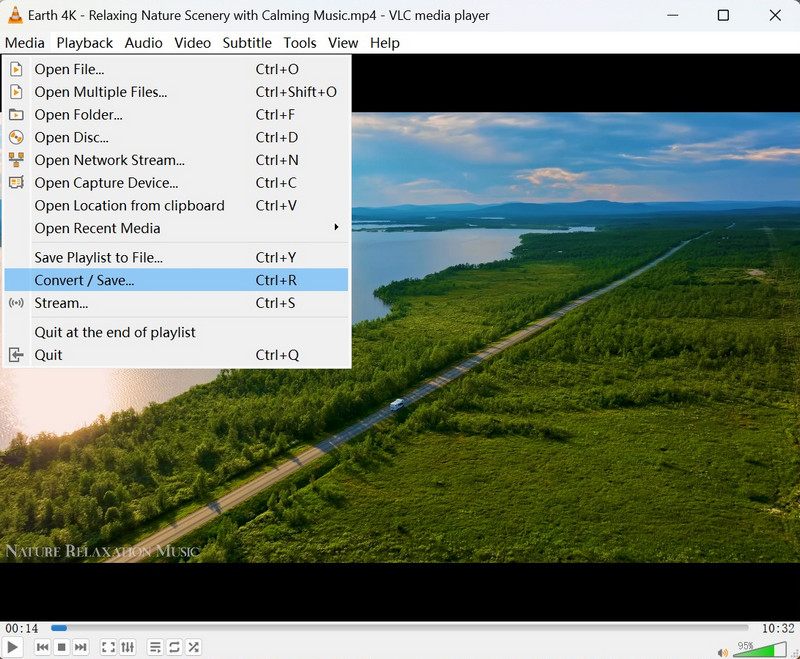Minimize the VLC window

click(673, 15)
